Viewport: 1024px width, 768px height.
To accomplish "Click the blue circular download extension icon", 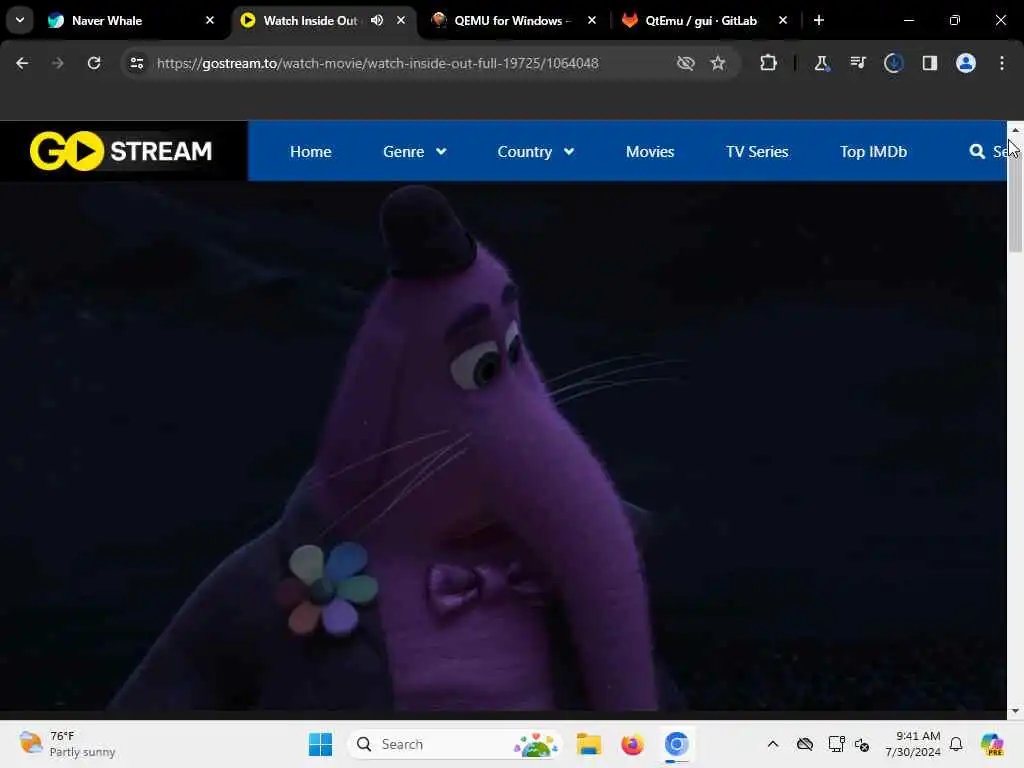I will [893, 63].
